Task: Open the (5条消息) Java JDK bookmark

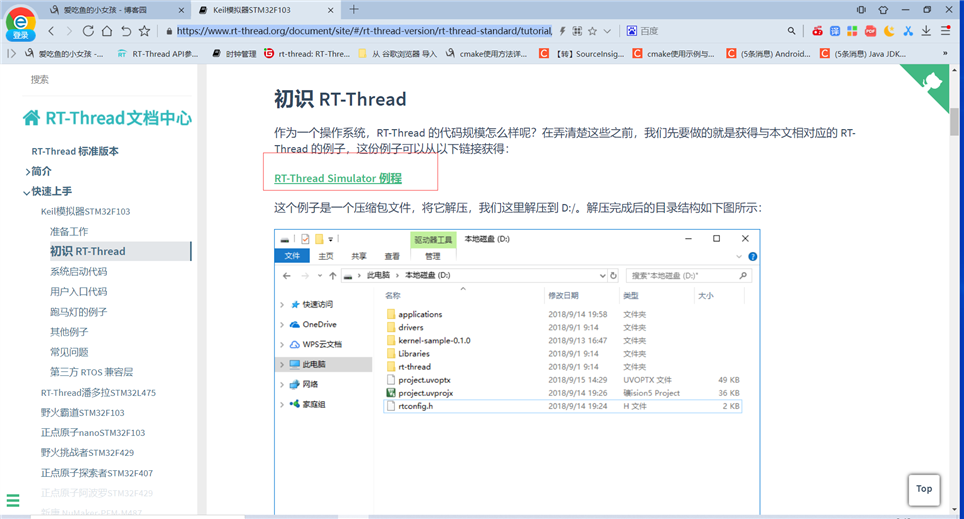Action: (863, 53)
